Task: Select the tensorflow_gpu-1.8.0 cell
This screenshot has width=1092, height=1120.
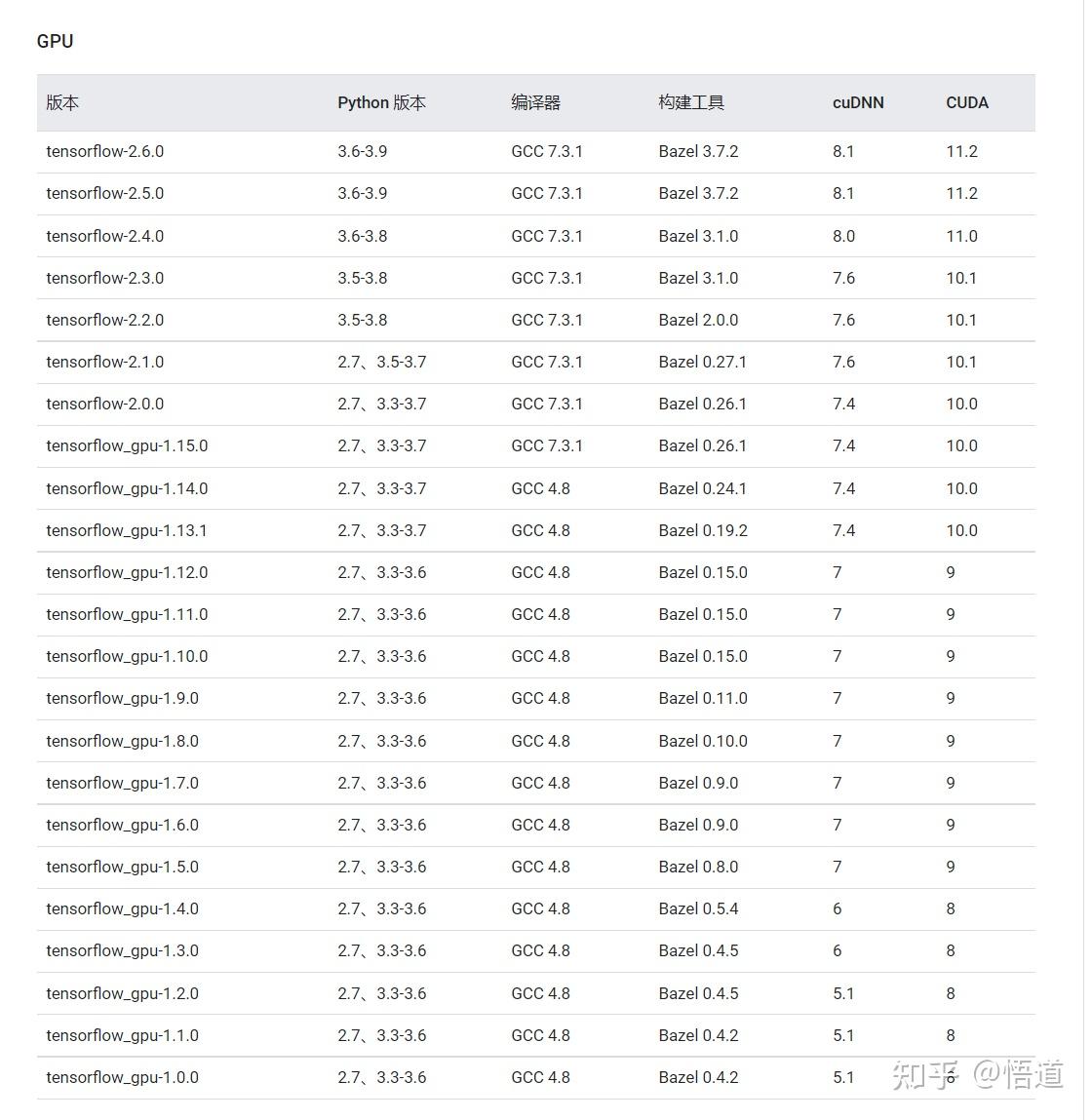Action: tap(122, 742)
